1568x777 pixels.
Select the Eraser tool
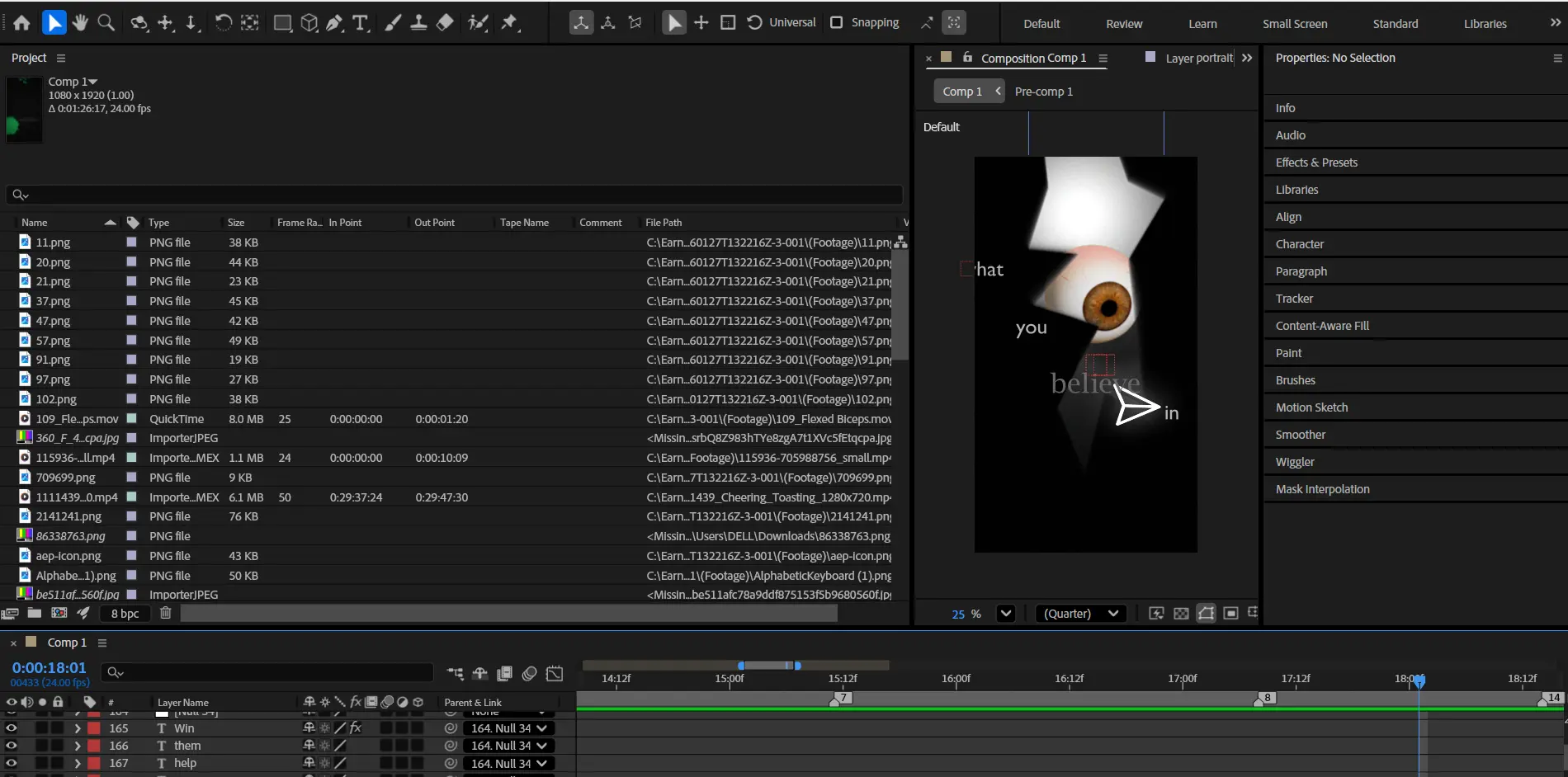point(445,23)
